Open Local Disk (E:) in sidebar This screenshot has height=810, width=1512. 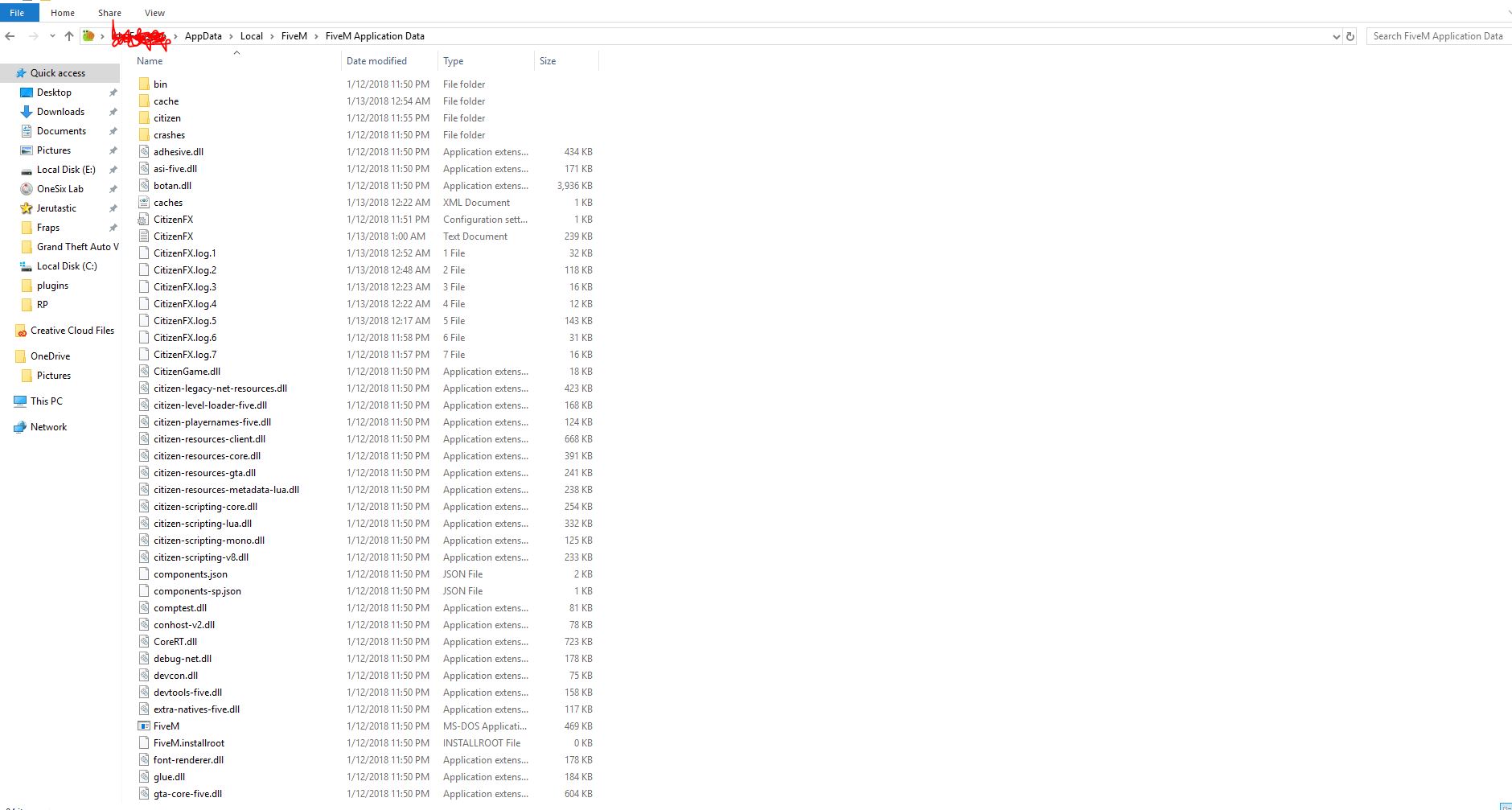coord(66,170)
